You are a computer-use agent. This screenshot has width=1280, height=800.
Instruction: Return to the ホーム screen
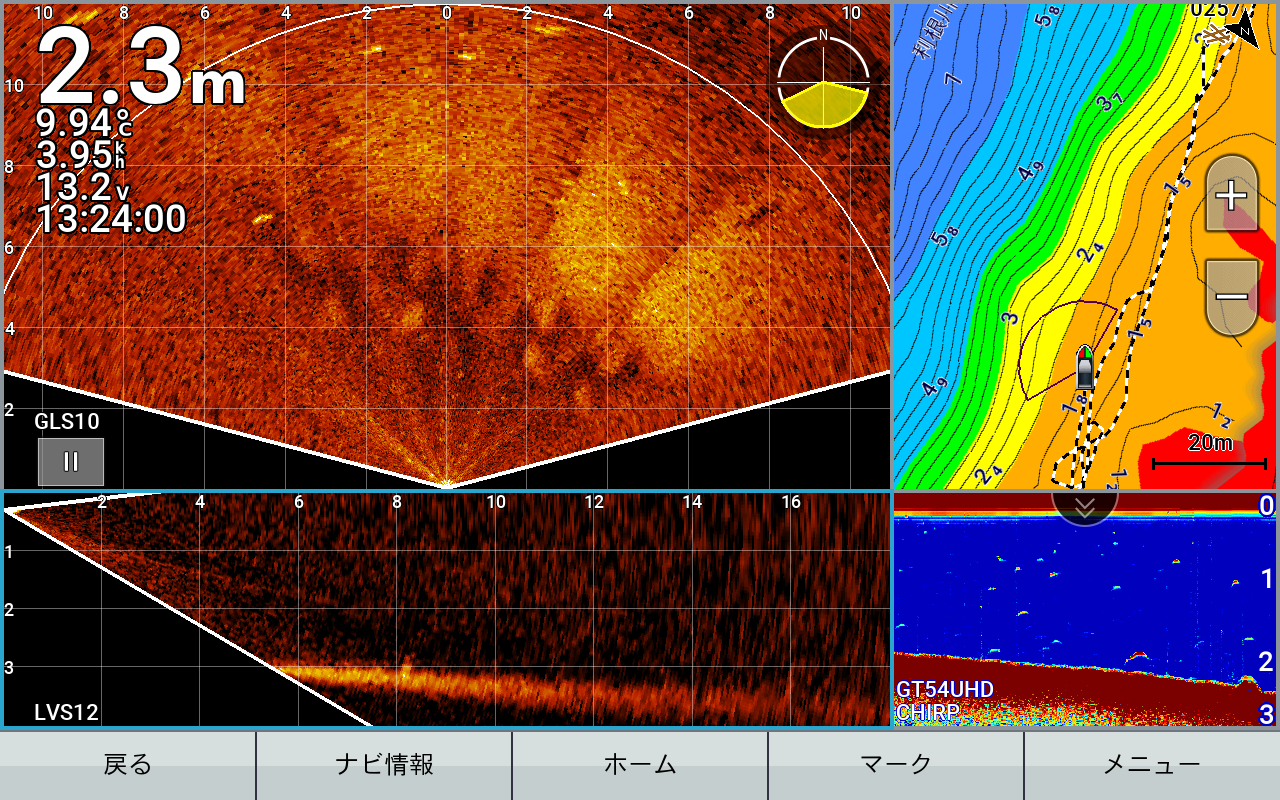pos(640,765)
